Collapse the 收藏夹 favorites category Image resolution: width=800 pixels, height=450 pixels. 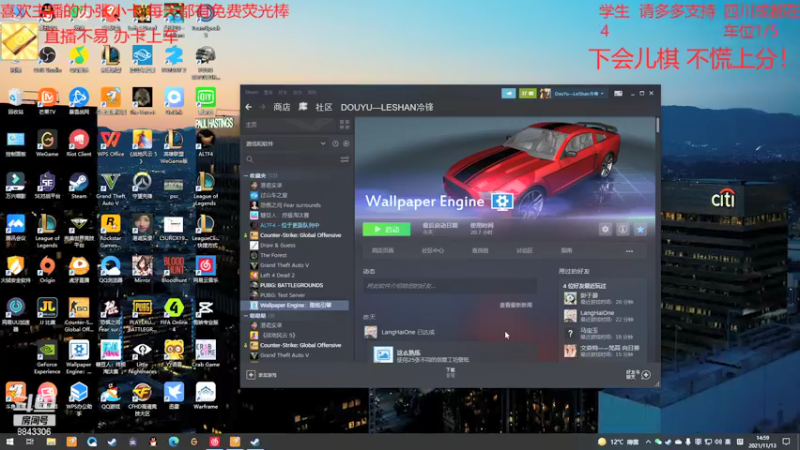pos(246,176)
